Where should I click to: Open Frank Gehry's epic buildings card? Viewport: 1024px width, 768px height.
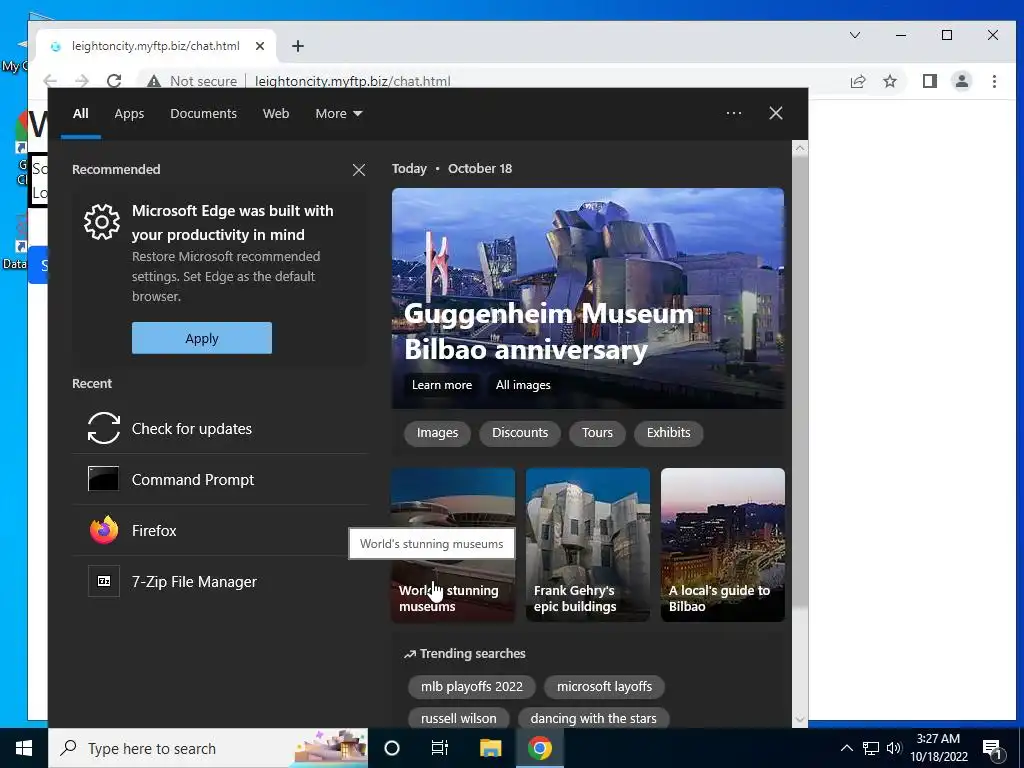[588, 545]
